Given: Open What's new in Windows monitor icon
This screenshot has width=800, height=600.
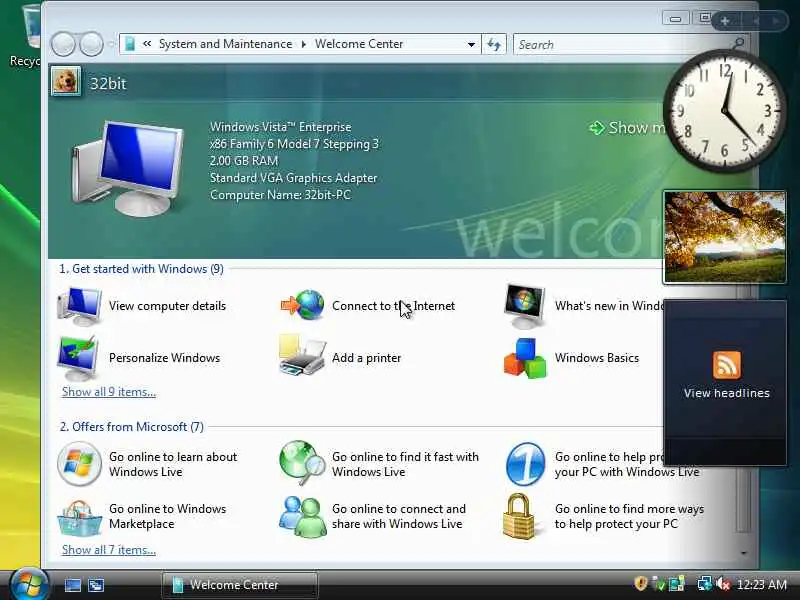Looking at the screenshot, I should [x=524, y=306].
